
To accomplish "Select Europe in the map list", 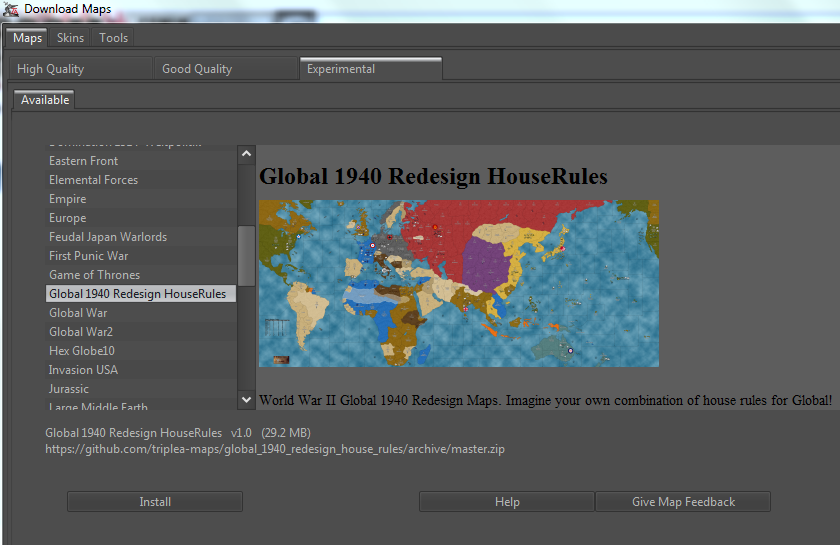I will click(x=140, y=218).
